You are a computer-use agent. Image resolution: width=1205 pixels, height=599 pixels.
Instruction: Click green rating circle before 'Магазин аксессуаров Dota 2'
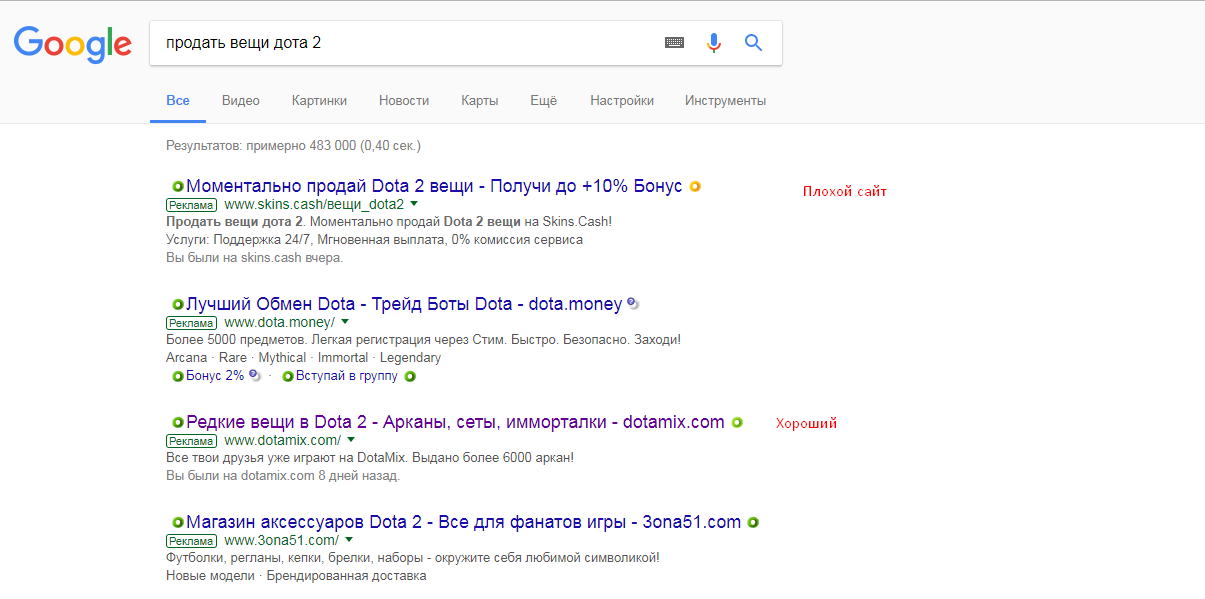point(178,522)
